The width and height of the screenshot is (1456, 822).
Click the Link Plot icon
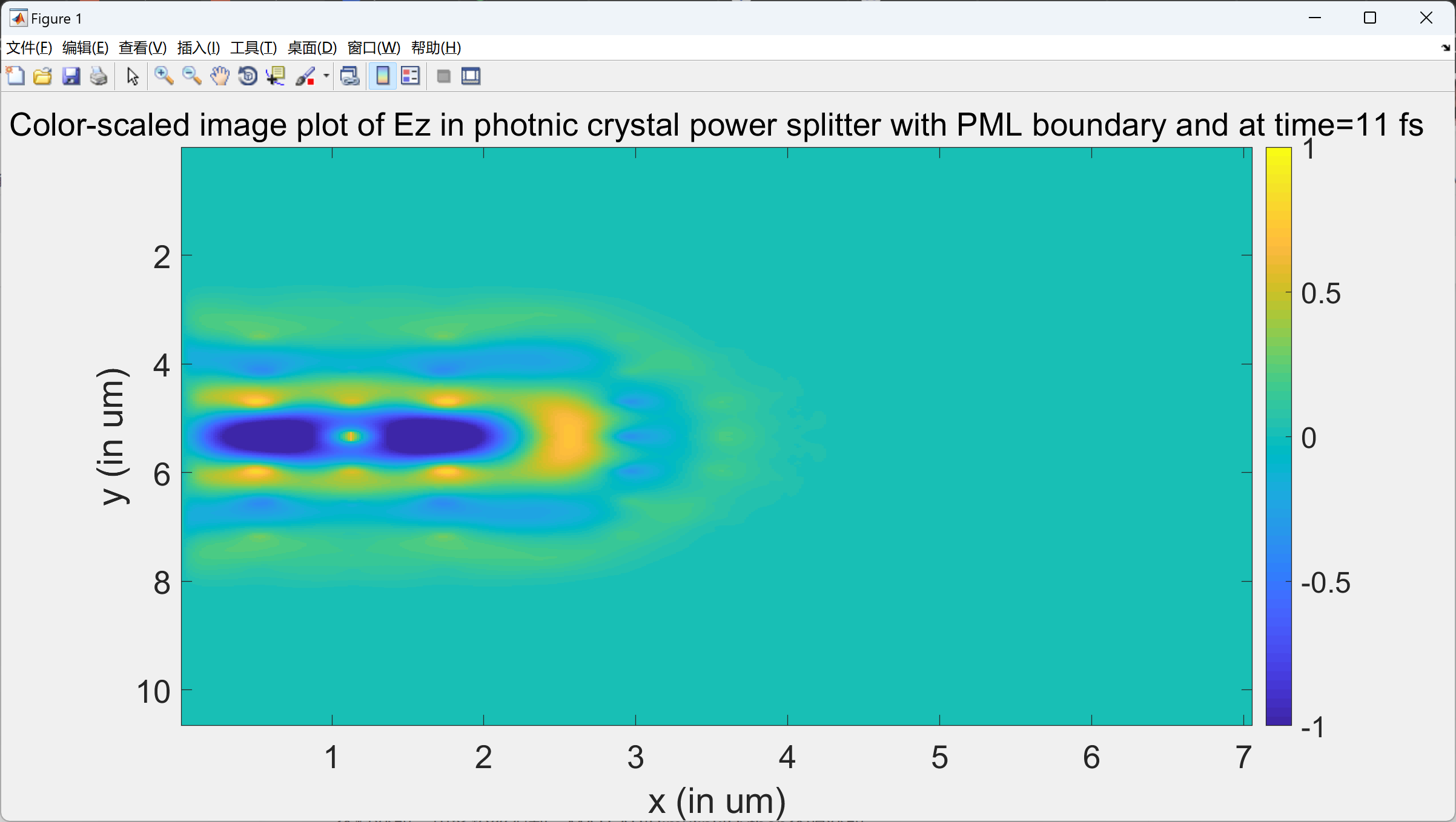click(x=350, y=76)
